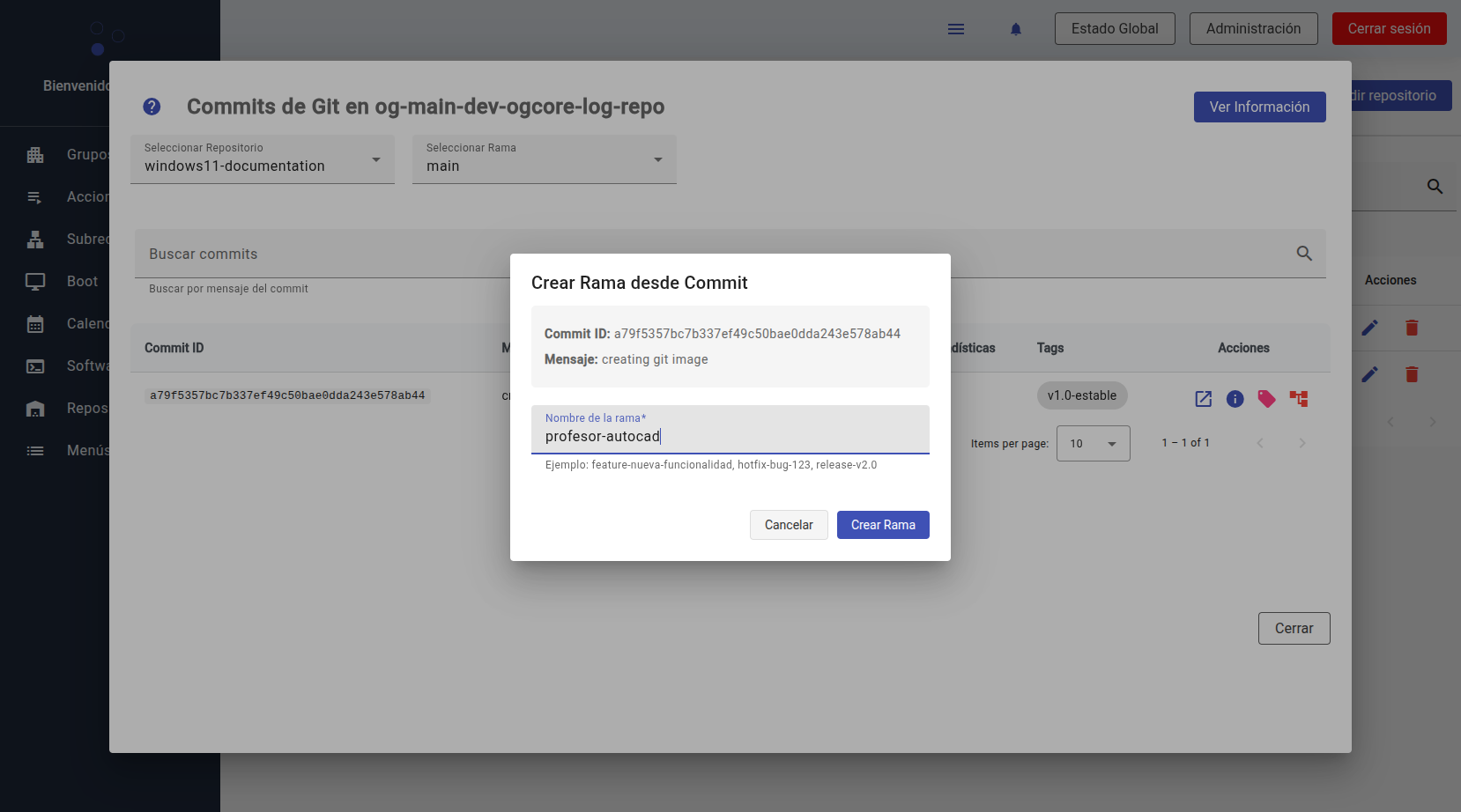1461x812 pixels.
Task: Click the Cerrar sesión button
Action: pyautogui.click(x=1389, y=29)
